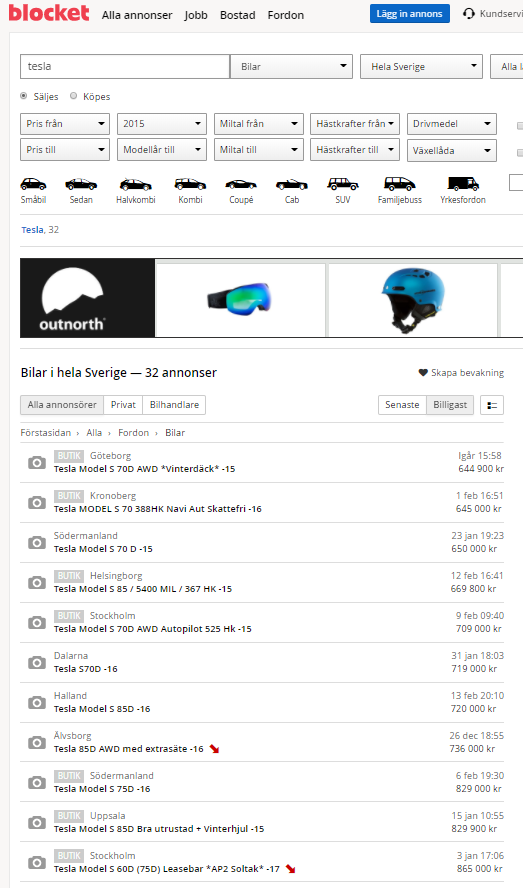Open the Växellåda dropdown
Viewport: 523px width, 888px height.
pyautogui.click(x=452, y=151)
